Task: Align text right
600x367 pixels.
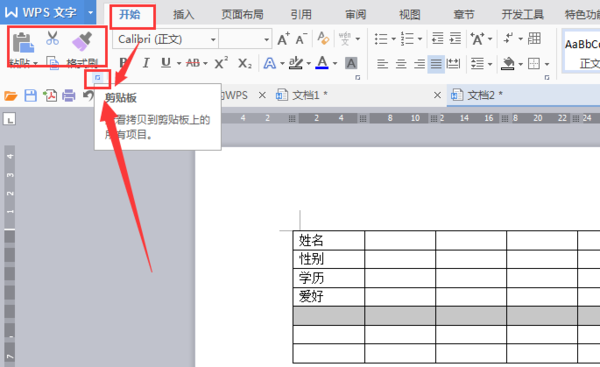Action: tap(419, 64)
